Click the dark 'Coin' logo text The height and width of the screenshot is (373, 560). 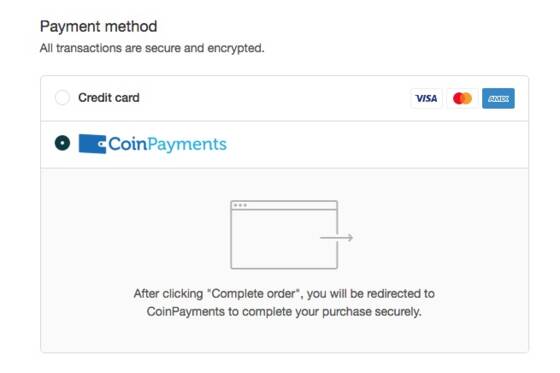click(x=128, y=144)
